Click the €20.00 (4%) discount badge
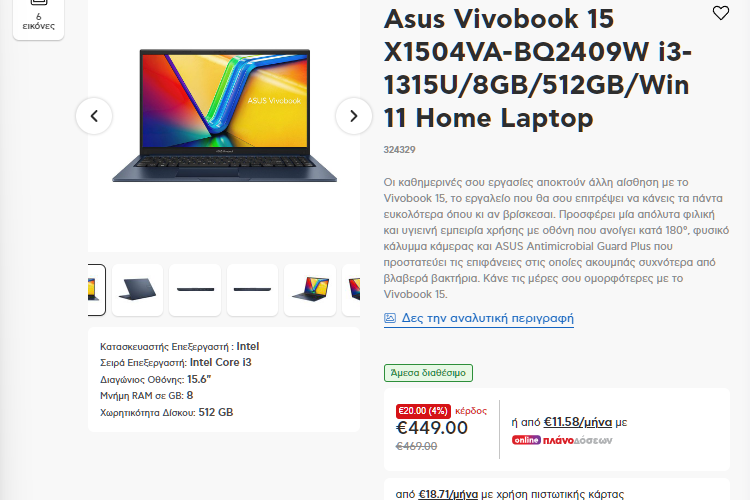Screen dimensions: 750x500 point(423,411)
